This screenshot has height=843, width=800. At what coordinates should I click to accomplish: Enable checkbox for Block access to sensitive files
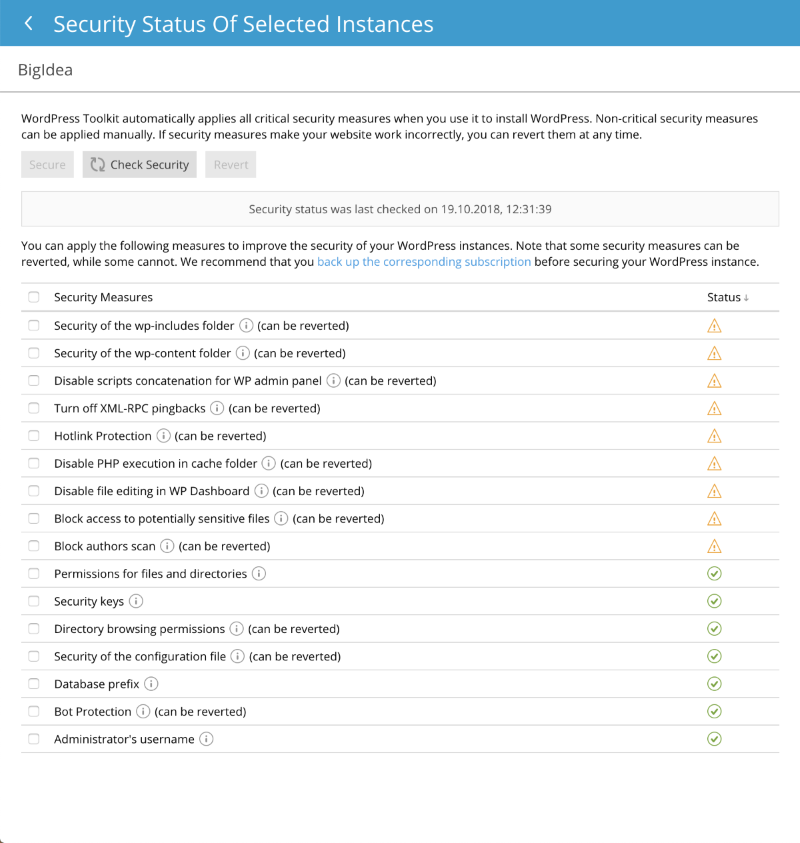tap(34, 519)
